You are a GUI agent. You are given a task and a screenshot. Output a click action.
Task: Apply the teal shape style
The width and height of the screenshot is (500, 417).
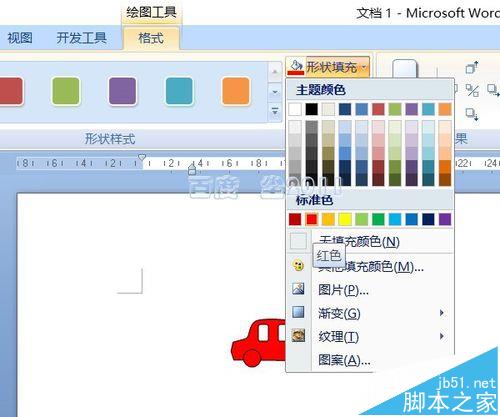click(179, 91)
